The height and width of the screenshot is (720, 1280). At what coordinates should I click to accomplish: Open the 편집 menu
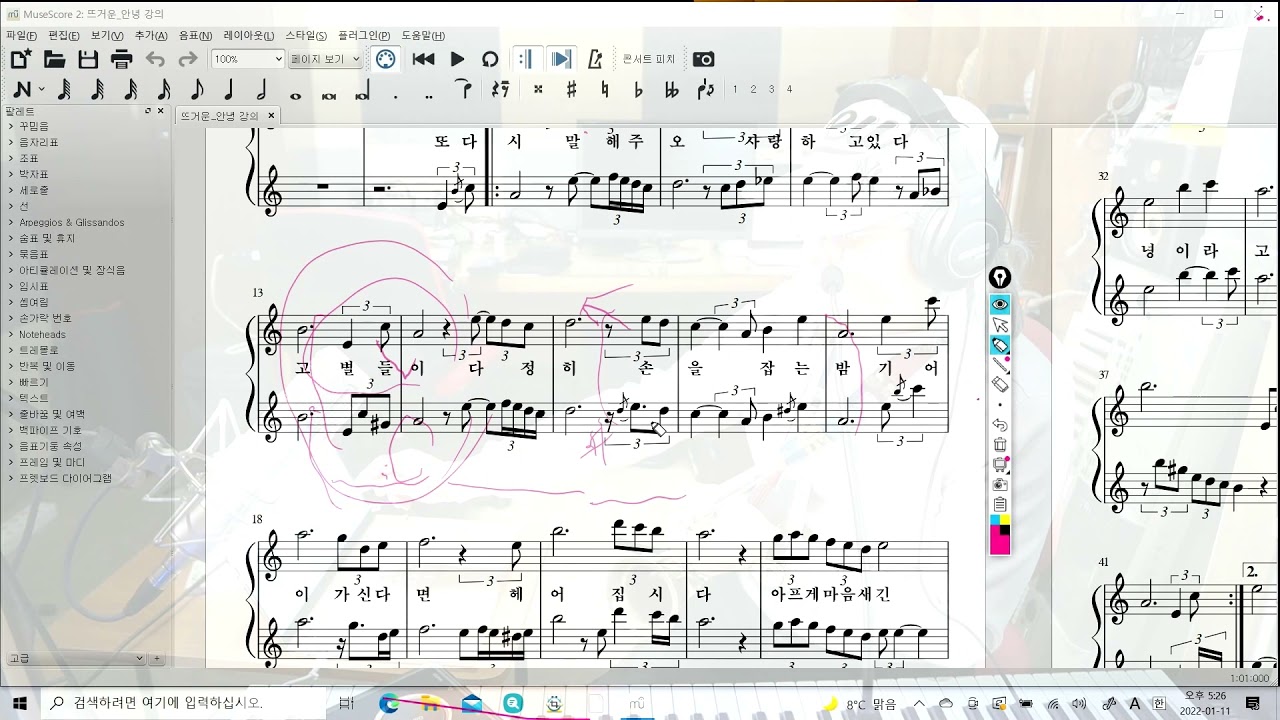(x=64, y=35)
